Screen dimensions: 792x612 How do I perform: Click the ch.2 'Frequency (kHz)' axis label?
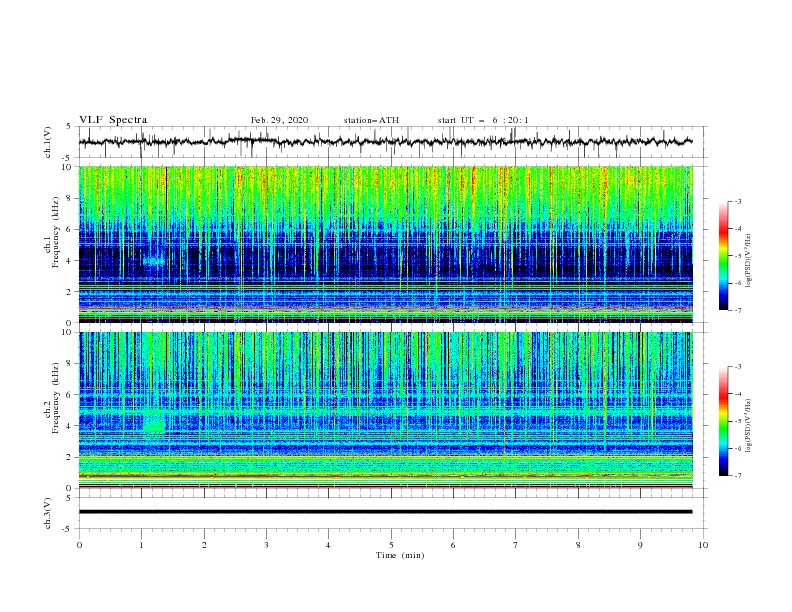tap(56, 398)
